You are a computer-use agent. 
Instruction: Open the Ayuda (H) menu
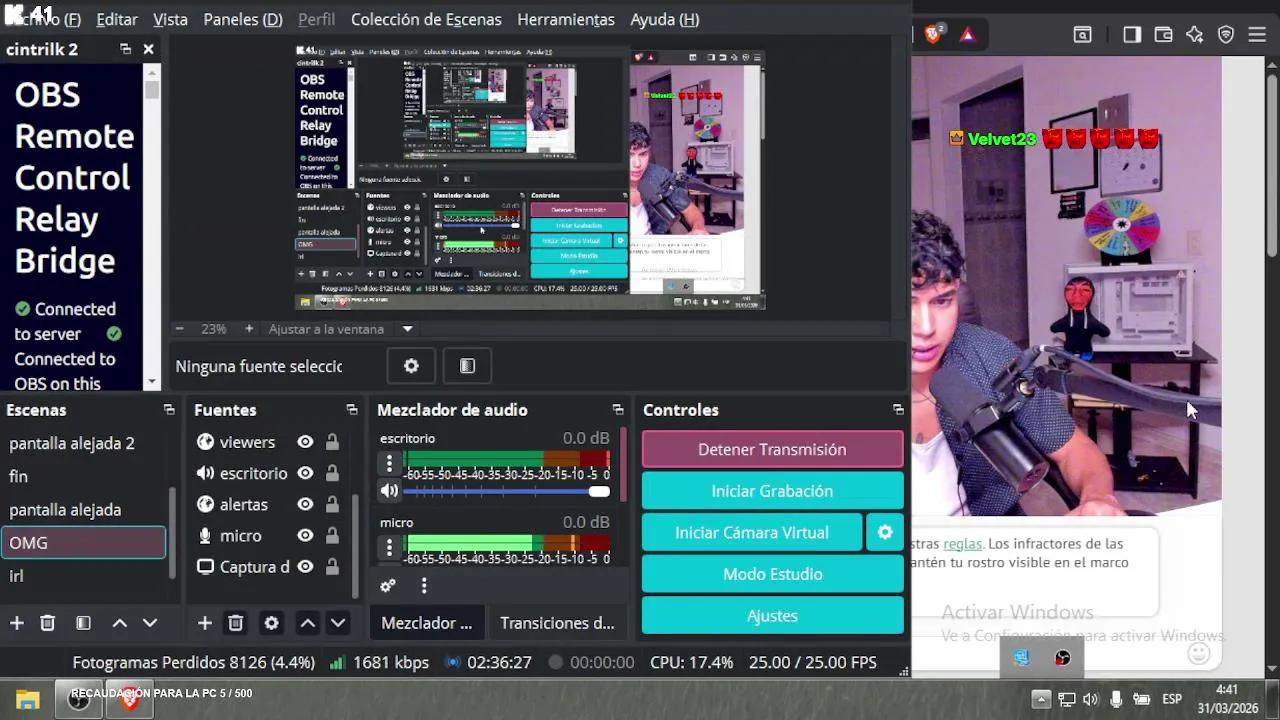[x=665, y=19]
